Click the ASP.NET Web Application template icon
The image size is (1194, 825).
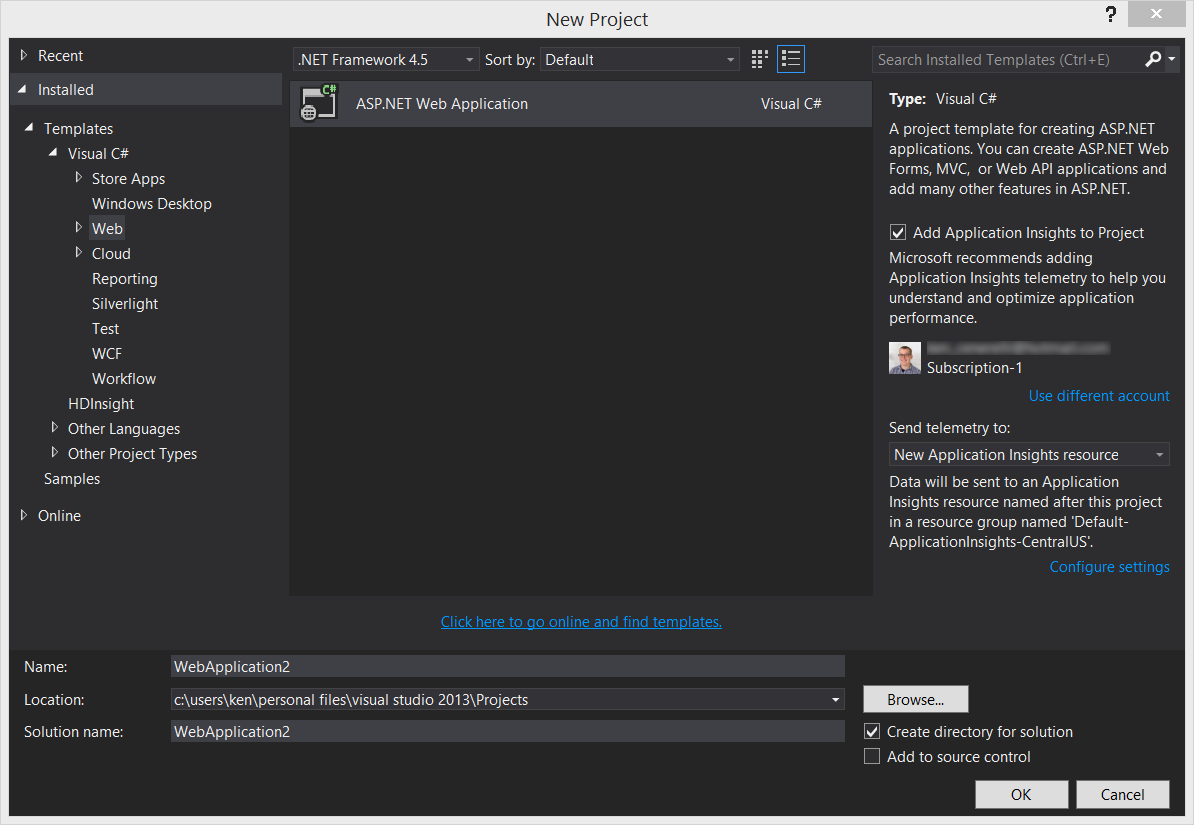coord(319,104)
